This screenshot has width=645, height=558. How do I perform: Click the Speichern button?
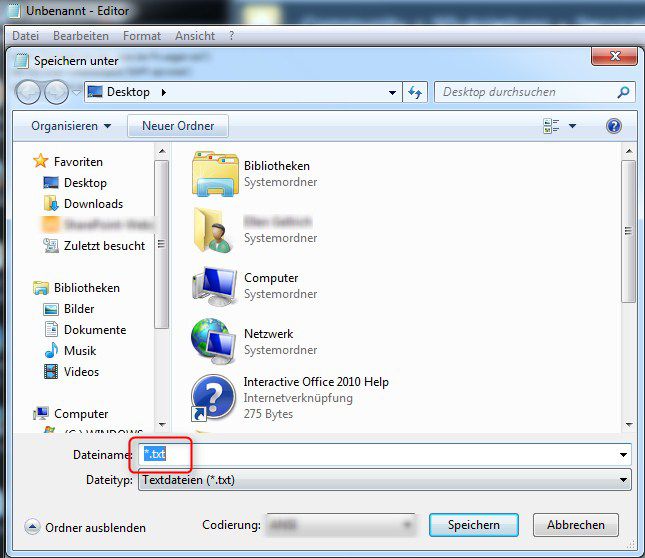pos(473,525)
